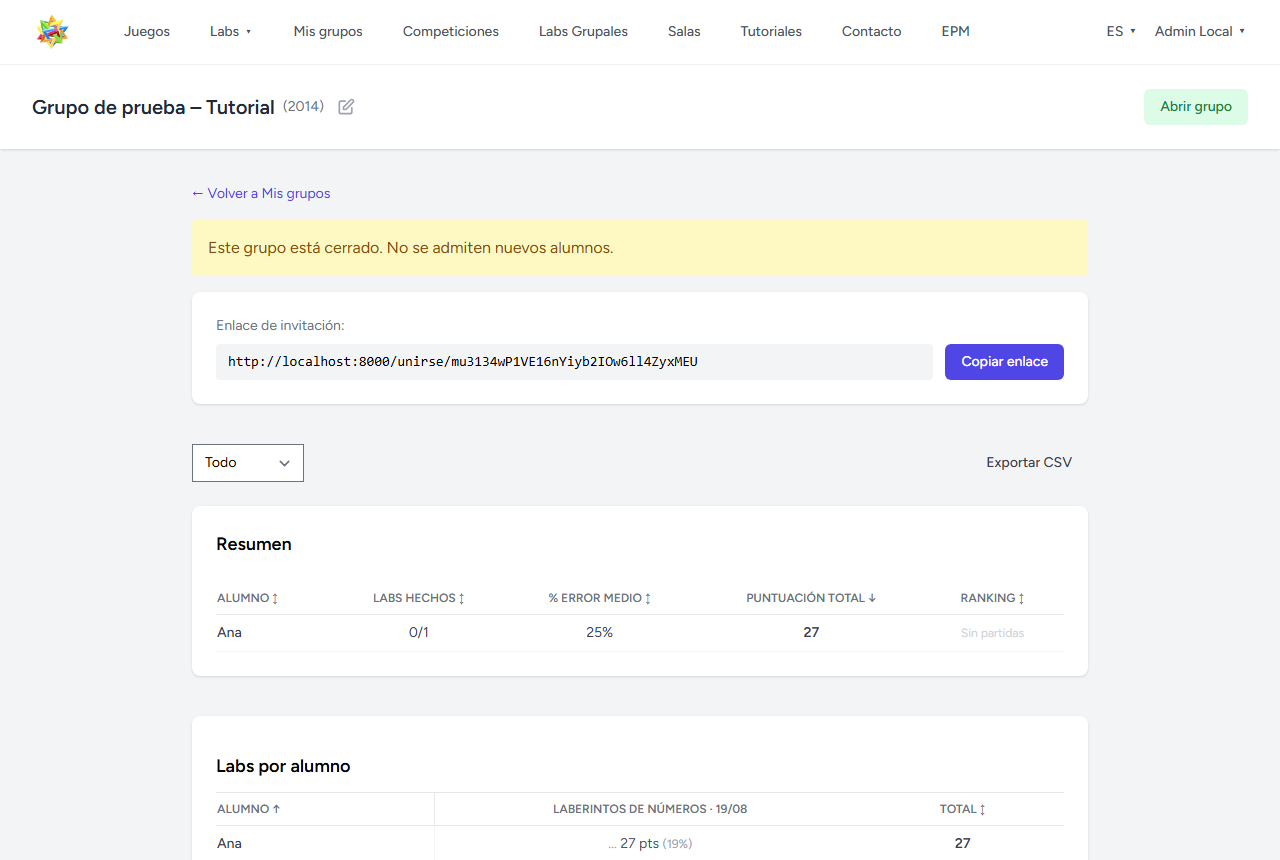Sort by Ranking column
The height and width of the screenshot is (860, 1280).
click(993, 598)
